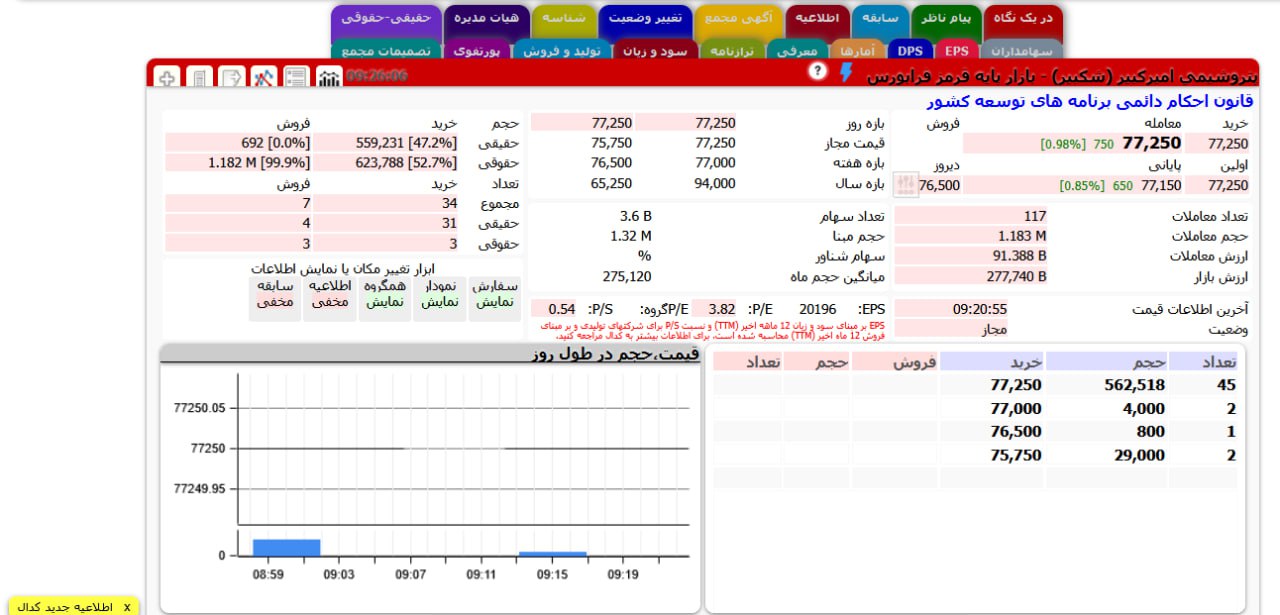Click the trade volume value 1.183 M
The width and height of the screenshot is (1280, 615).
tap(1022, 236)
